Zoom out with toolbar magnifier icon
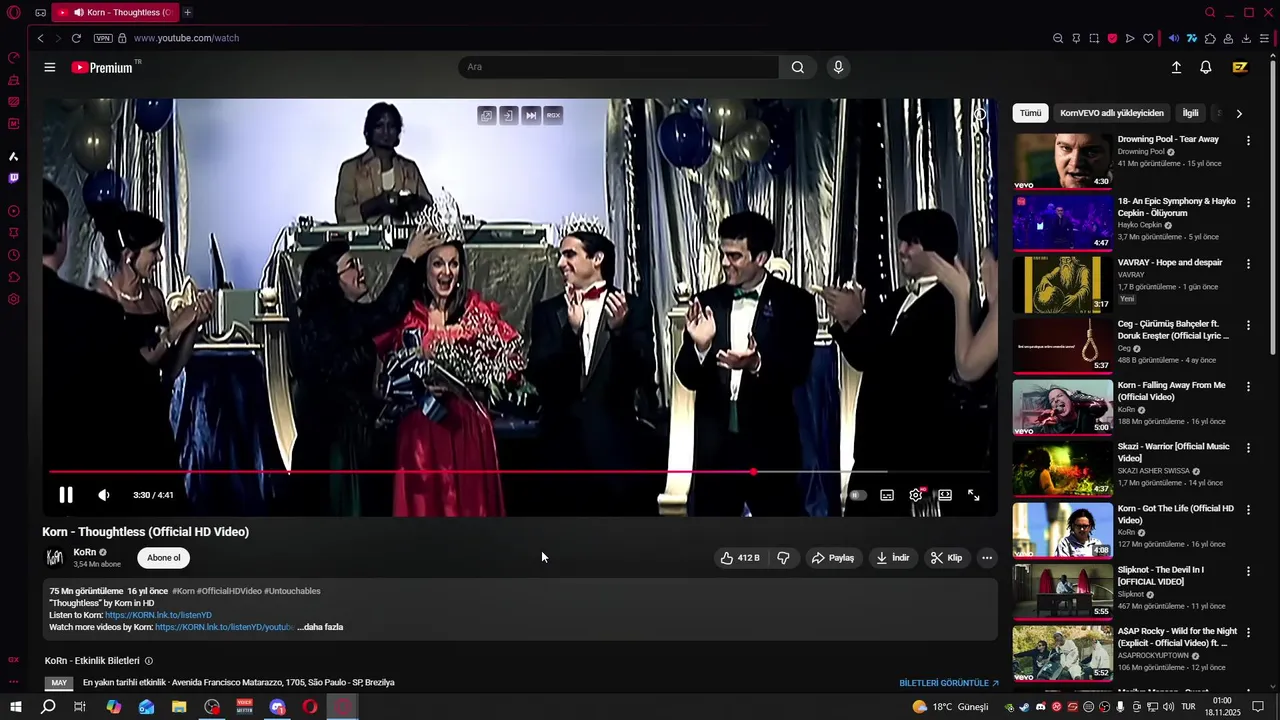1280x720 pixels. (1058, 38)
